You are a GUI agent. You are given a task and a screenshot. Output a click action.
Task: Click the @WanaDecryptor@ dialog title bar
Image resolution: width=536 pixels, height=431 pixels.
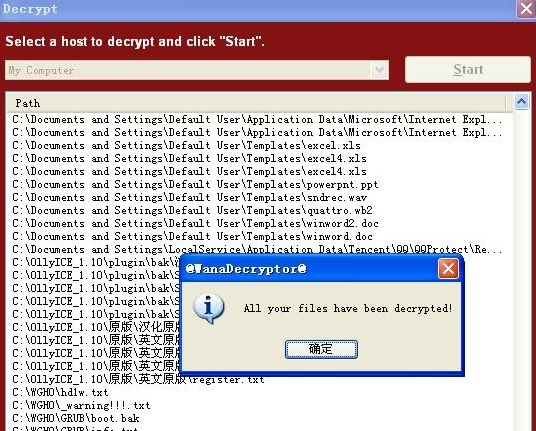click(308, 269)
